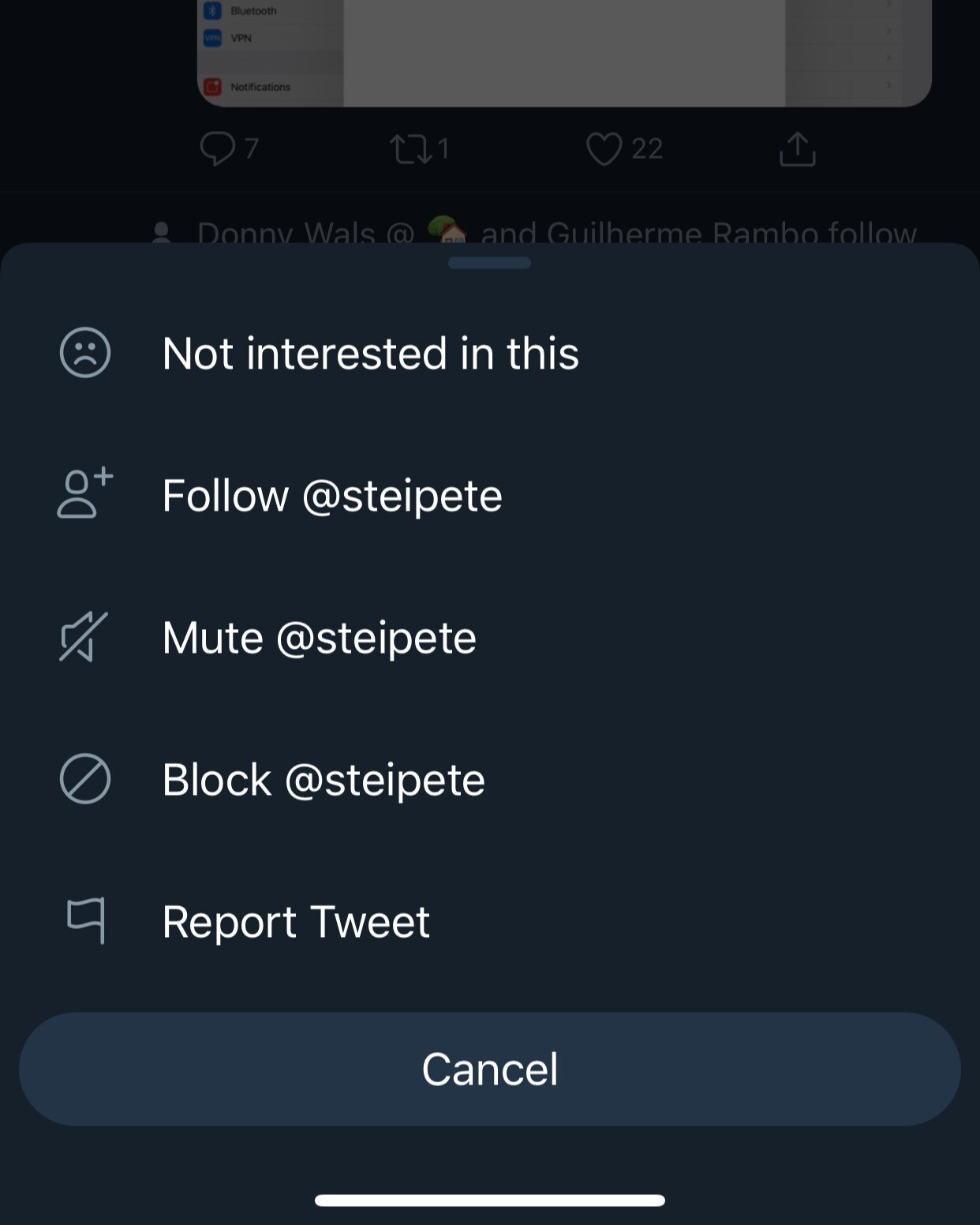Image resolution: width=980 pixels, height=1225 pixels.
Task: Tap "Donny Wals and Guilherme Rambo follow" text
Action: click(556, 232)
